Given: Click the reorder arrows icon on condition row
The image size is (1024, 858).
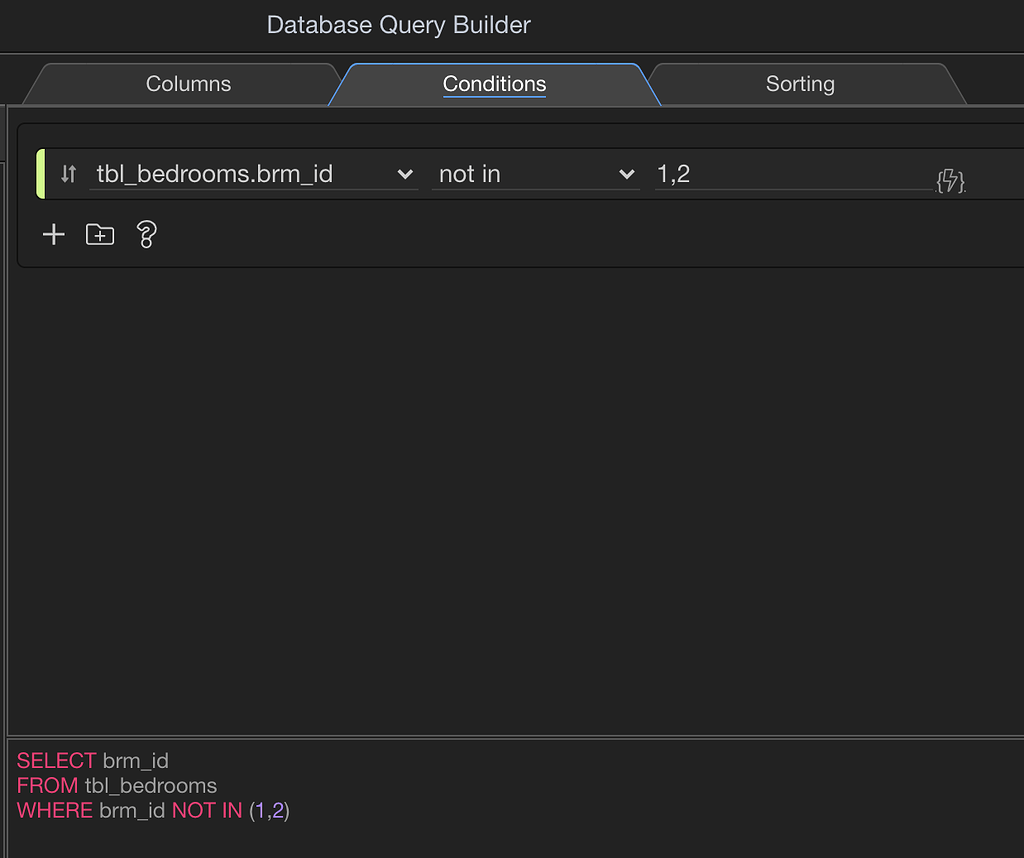Looking at the screenshot, I should tap(68, 174).
